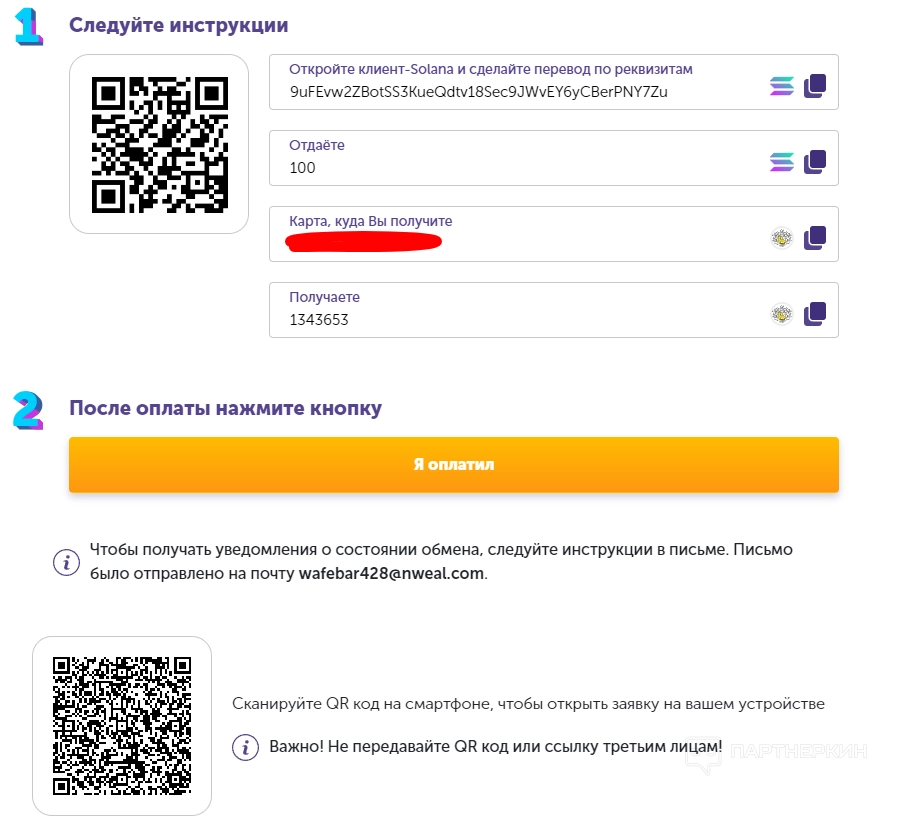Copy the 1343653 receive amount

tap(815, 314)
